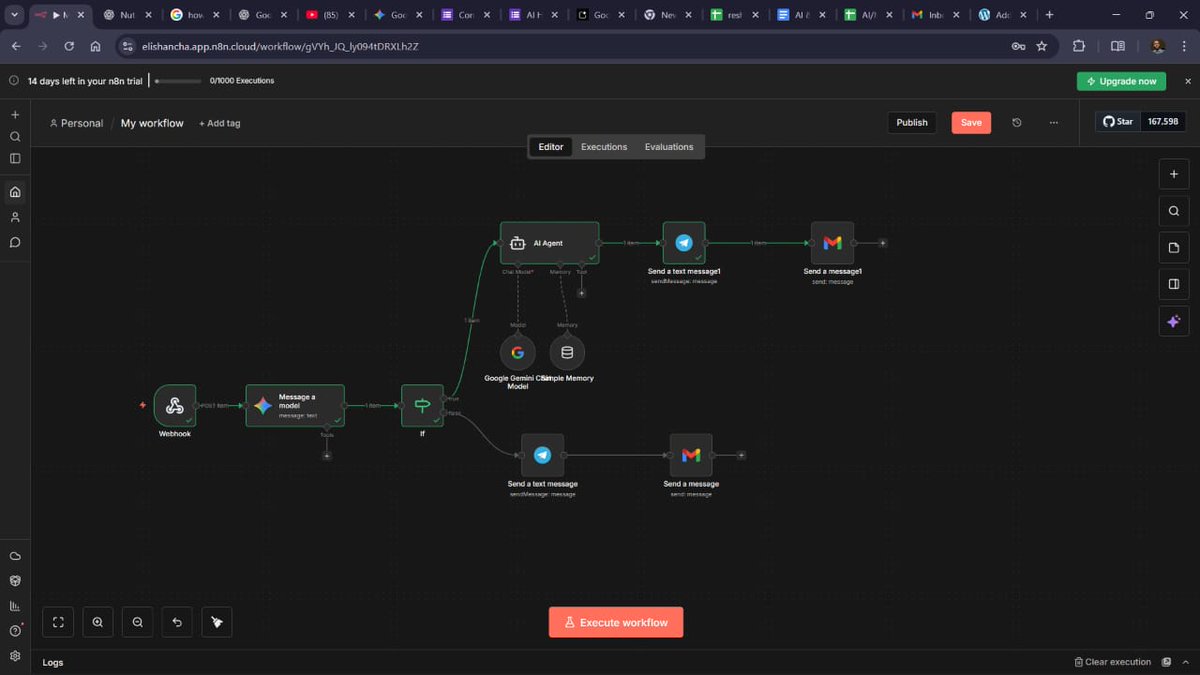This screenshot has height=675, width=1200.
Task: Open the Webhook trigger node
Action: (x=175, y=405)
